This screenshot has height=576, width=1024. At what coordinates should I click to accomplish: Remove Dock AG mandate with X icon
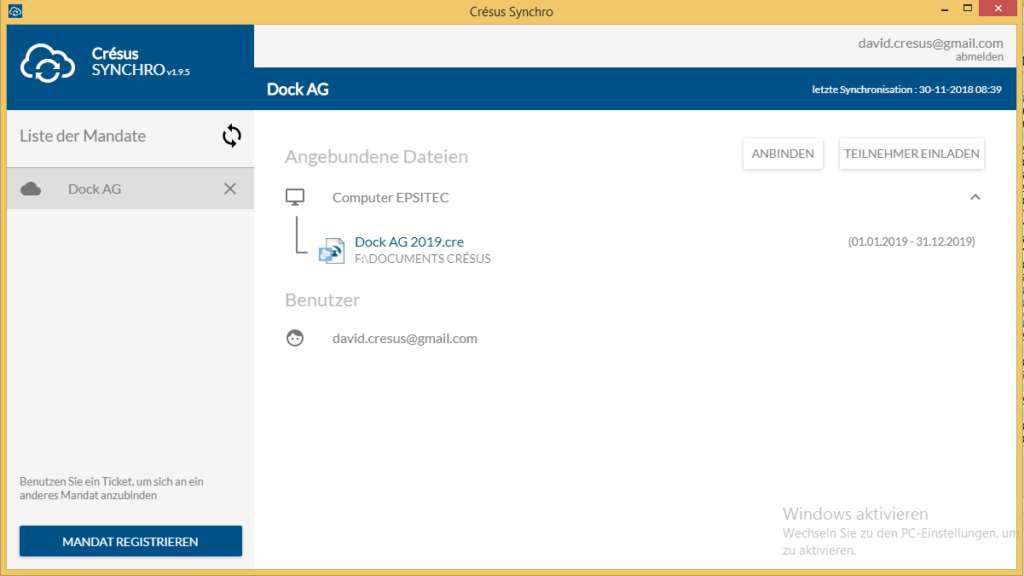pyautogui.click(x=230, y=189)
